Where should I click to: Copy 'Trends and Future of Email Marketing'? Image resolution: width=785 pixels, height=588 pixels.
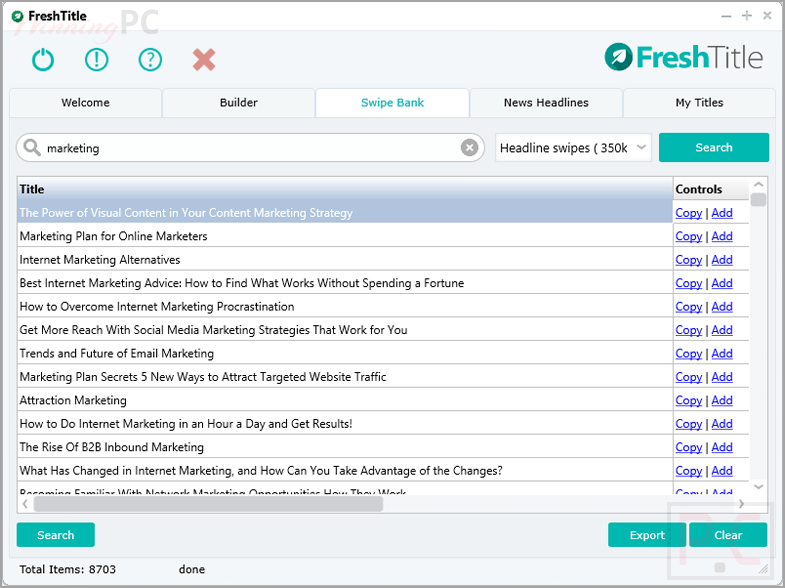pos(688,354)
